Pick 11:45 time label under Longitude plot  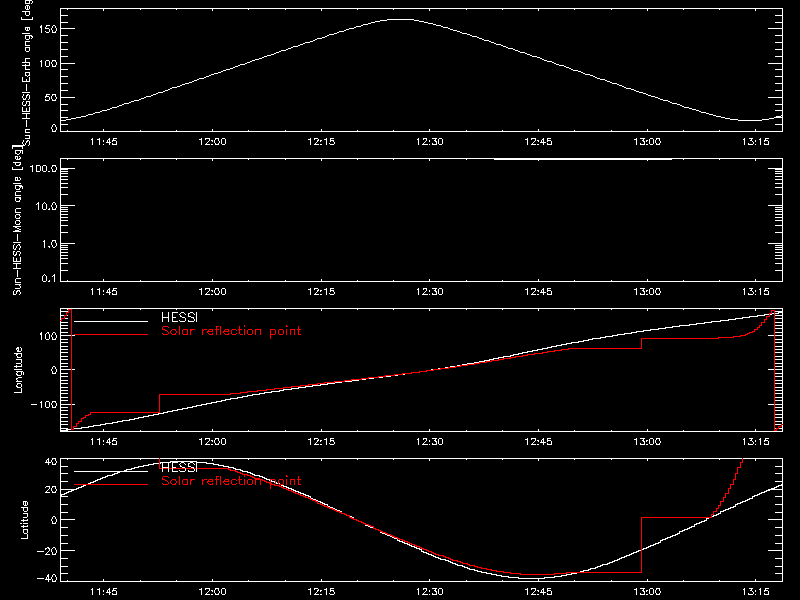(104, 442)
